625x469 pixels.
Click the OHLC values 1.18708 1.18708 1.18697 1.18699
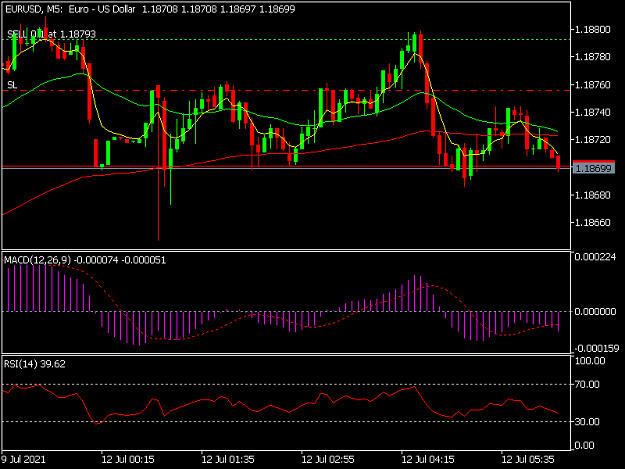tap(219, 9)
